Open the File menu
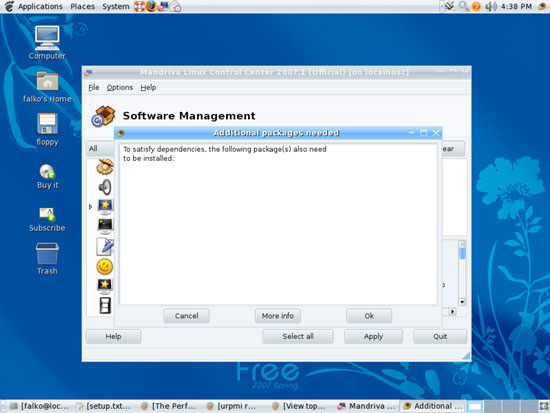The image size is (550, 413). [94, 87]
